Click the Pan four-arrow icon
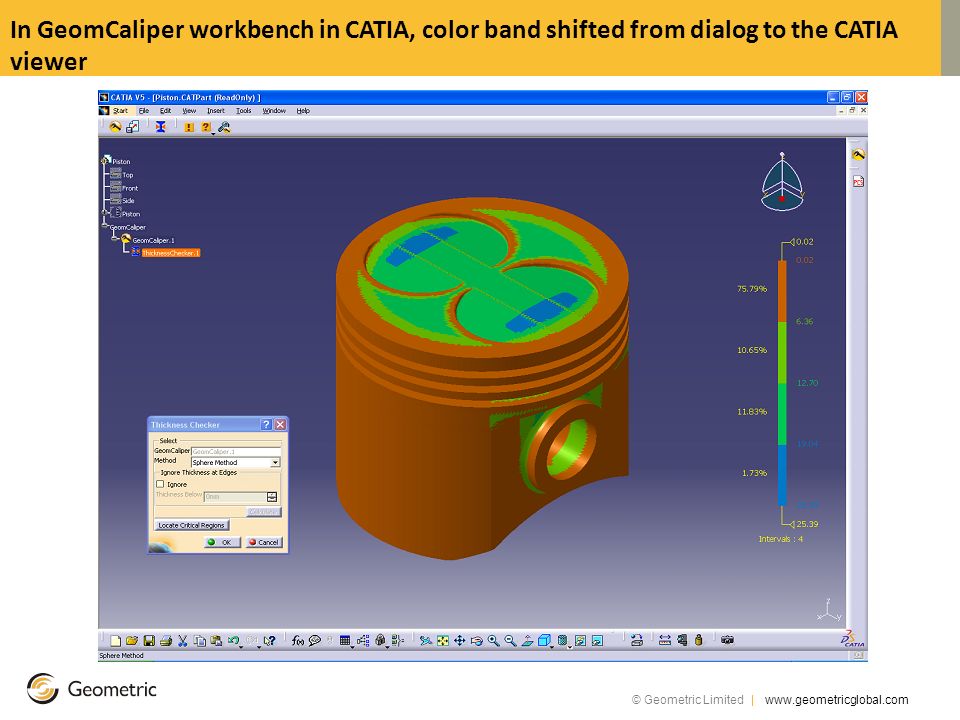This screenshot has height=720, width=960. point(460,640)
